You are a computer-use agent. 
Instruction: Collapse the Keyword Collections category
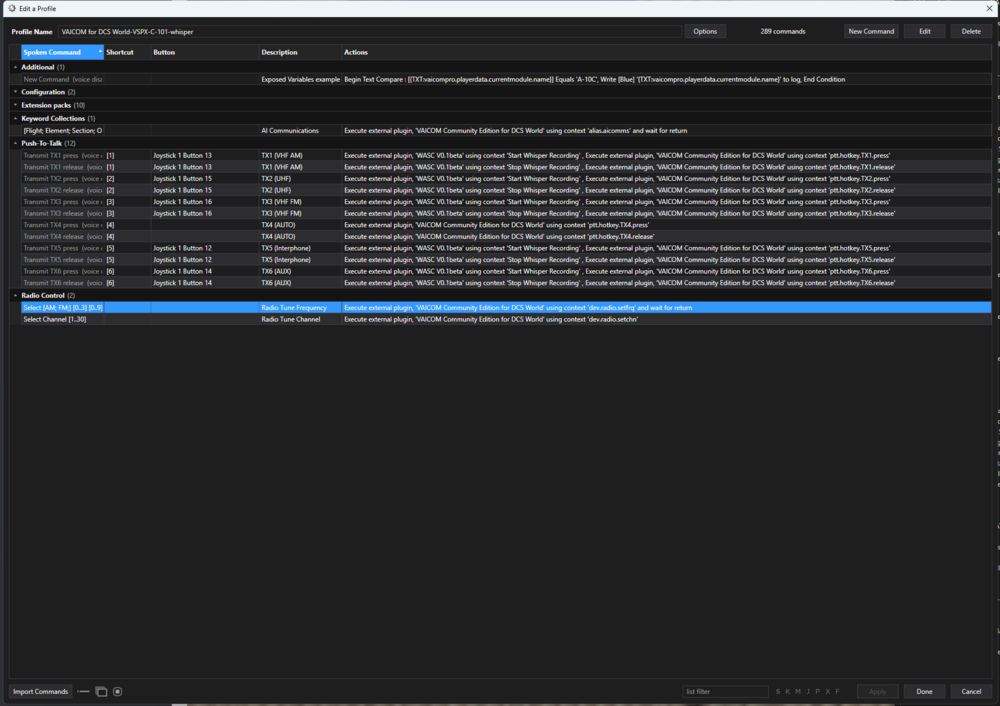click(15, 118)
